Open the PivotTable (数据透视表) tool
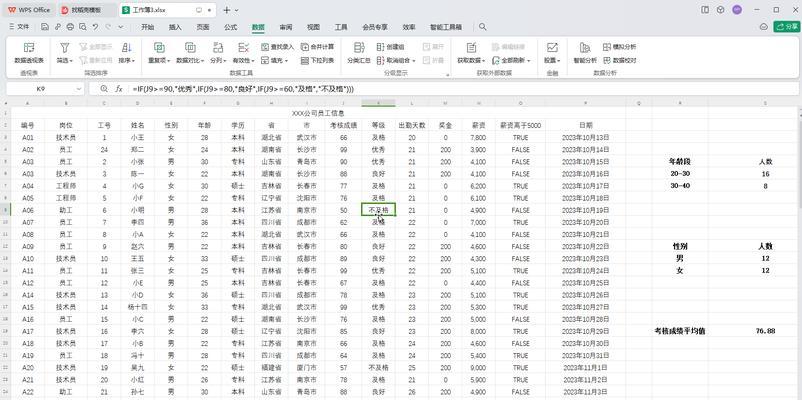The width and height of the screenshot is (802, 400). (x=27, y=52)
